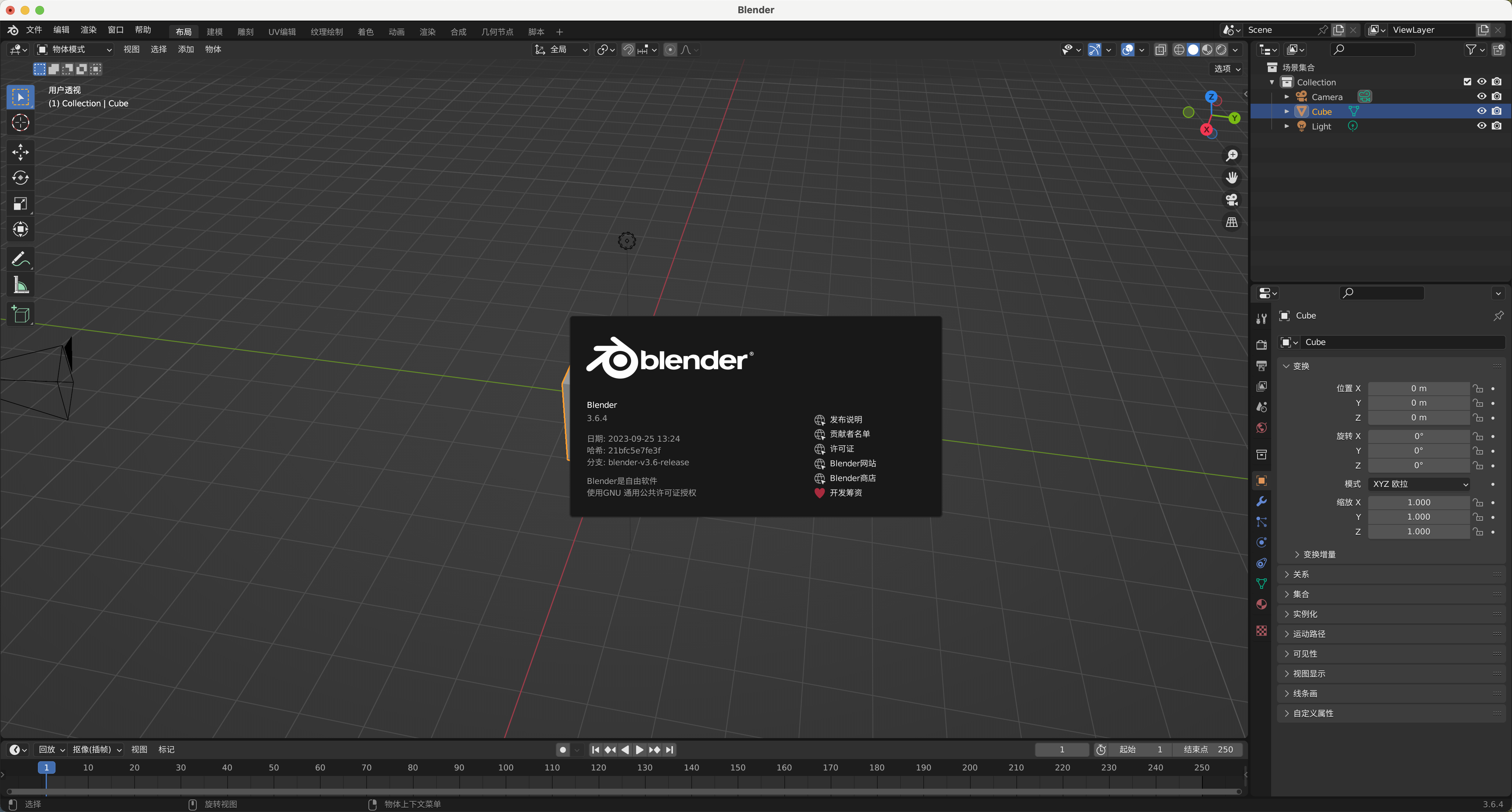The width and height of the screenshot is (1512, 812).
Task: Click frame 100 on timeline ruler
Action: (506, 768)
